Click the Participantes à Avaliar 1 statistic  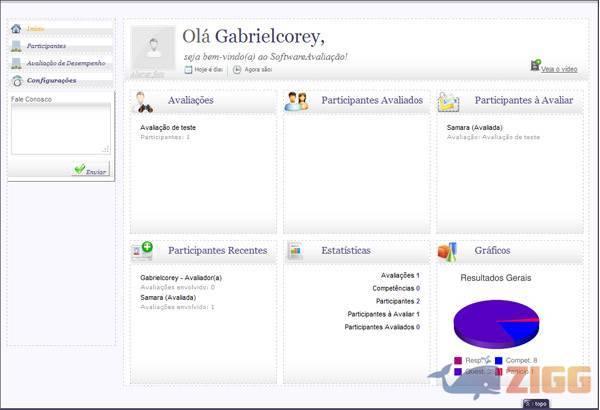(x=383, y=314)
